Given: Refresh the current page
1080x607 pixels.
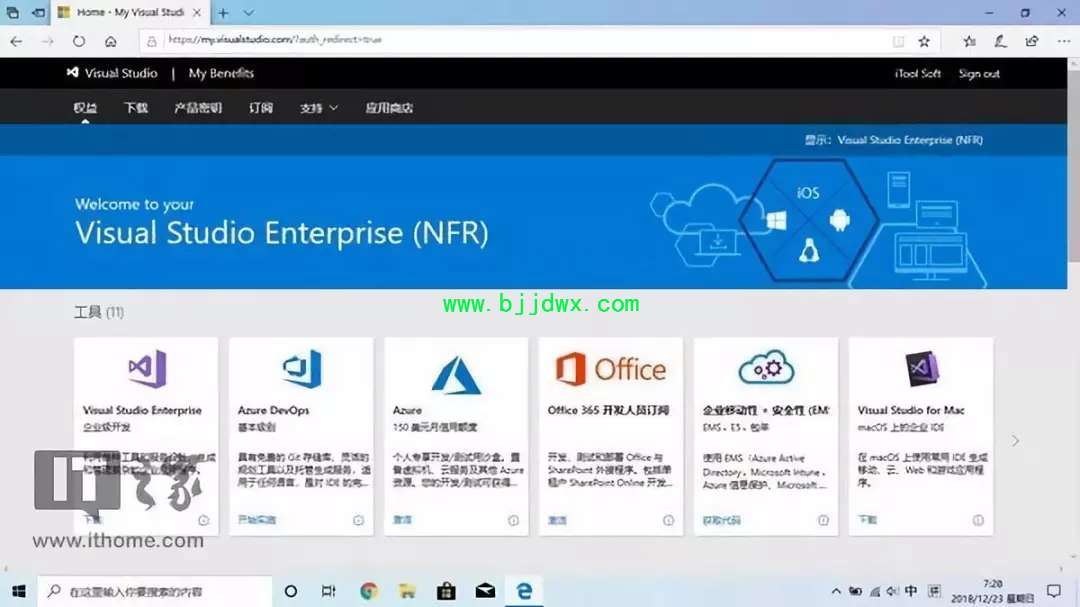Looking at the screenshot, I should coord(79,41).
